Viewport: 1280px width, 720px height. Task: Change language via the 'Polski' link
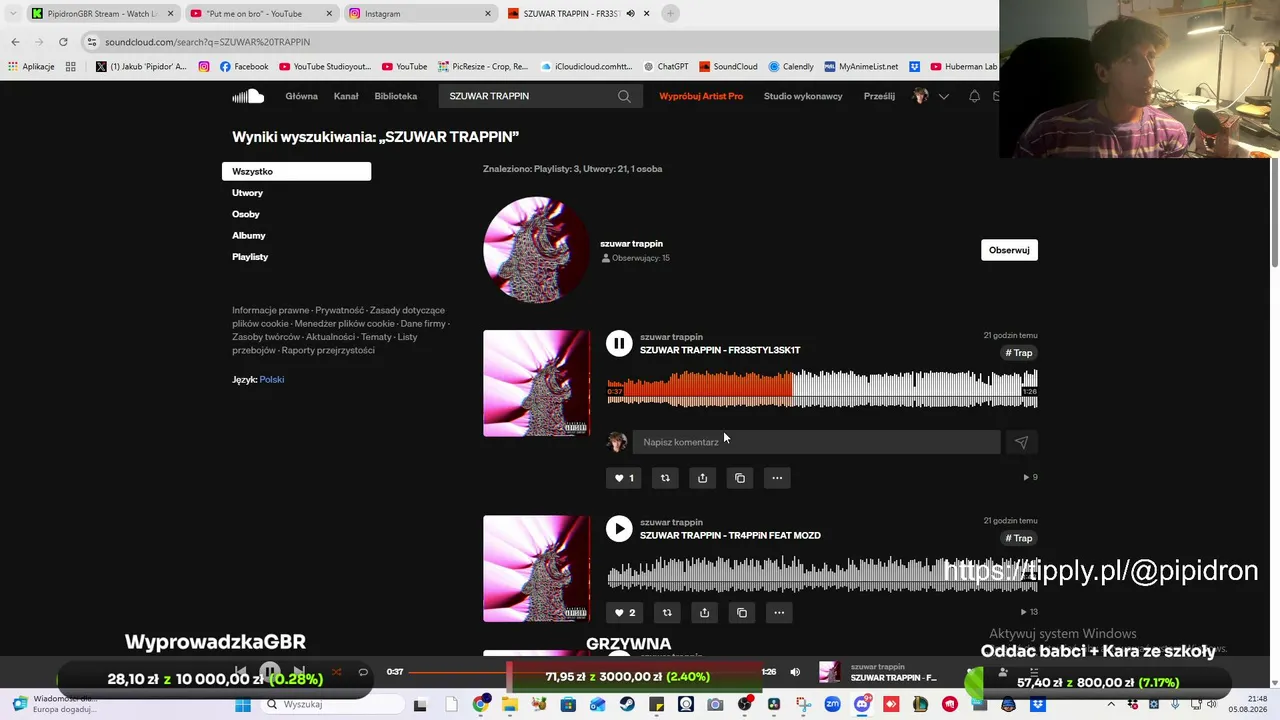[272, 380]
